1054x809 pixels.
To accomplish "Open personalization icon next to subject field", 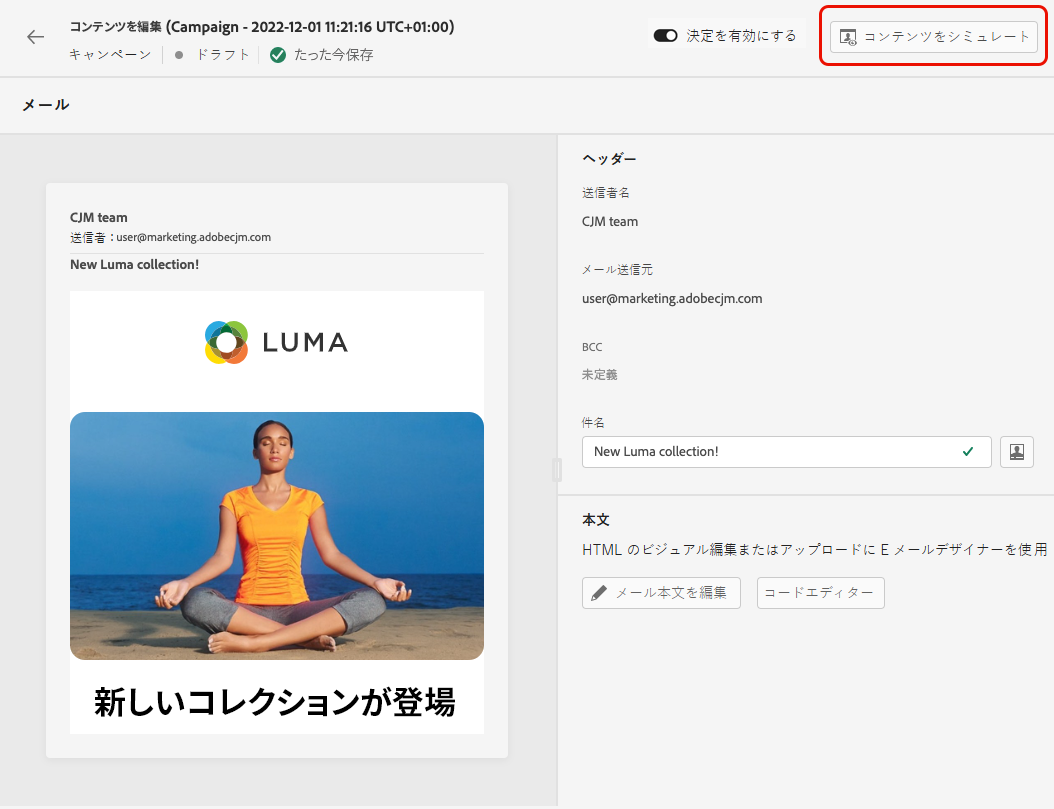I will tap(1016, 452).
